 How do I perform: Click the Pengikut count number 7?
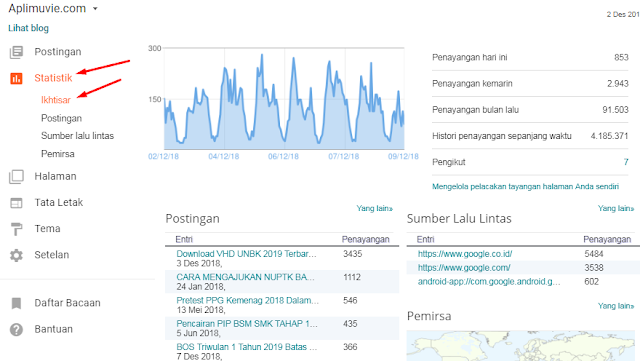coord(626,162)
